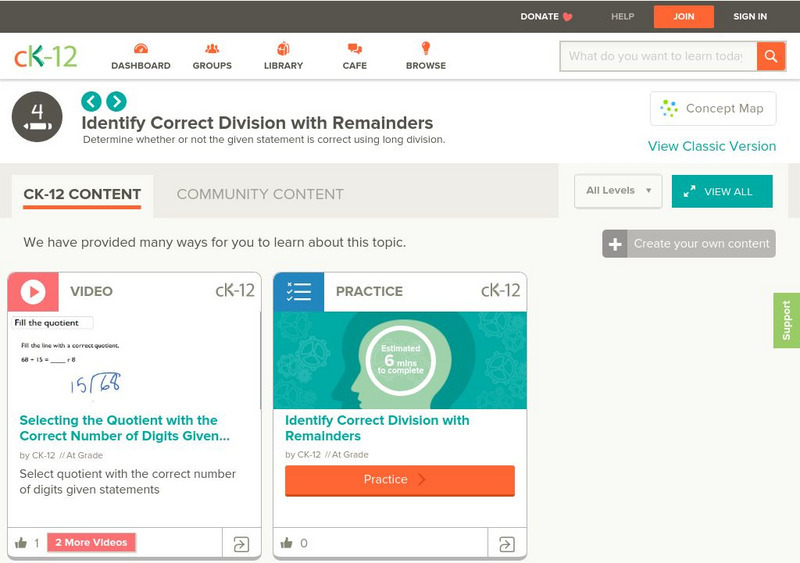Open Identify Correct Division practice title link
The image size is (800, 563).
point(377,428)
